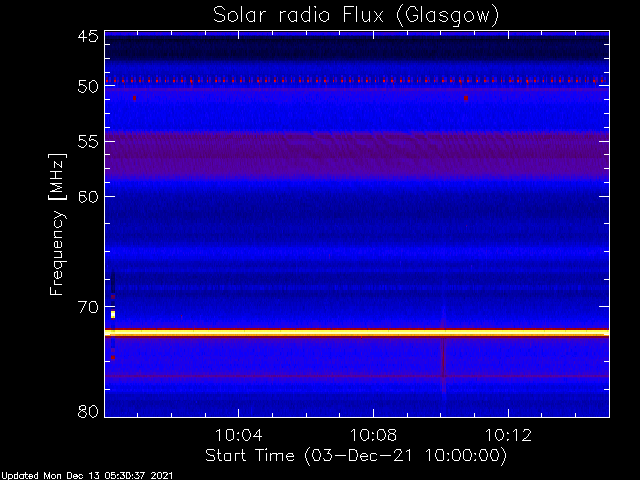
Task: Click the 'Start Time (03-Dec-21 10:00:00)' label
Action: point(356,456)
